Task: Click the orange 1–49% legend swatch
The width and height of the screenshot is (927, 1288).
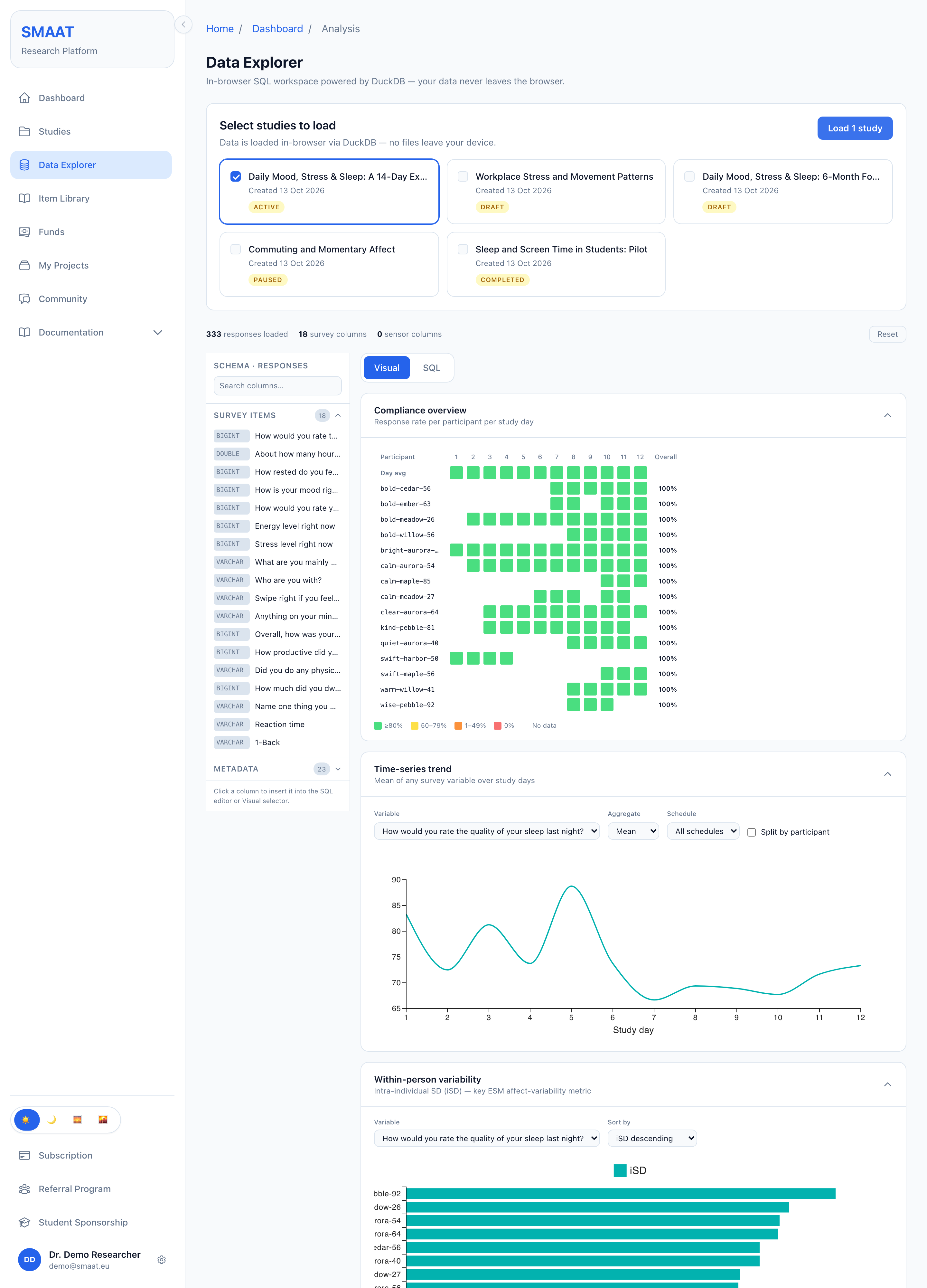Action: [458, 725]
